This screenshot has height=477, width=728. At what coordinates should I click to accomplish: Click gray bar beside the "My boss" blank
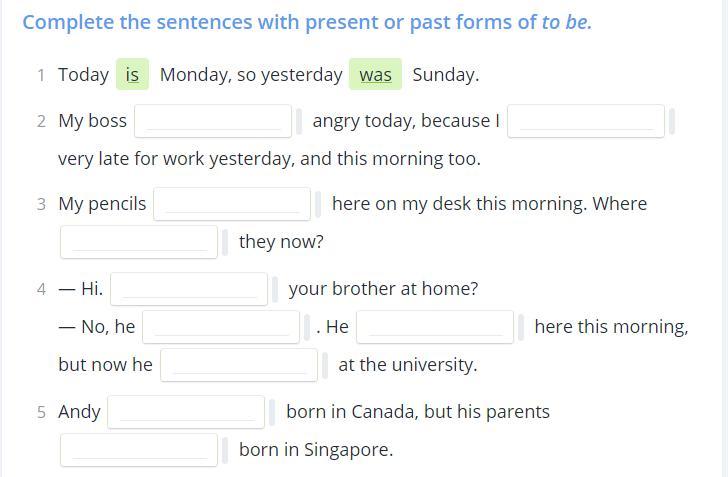(299, 121)
